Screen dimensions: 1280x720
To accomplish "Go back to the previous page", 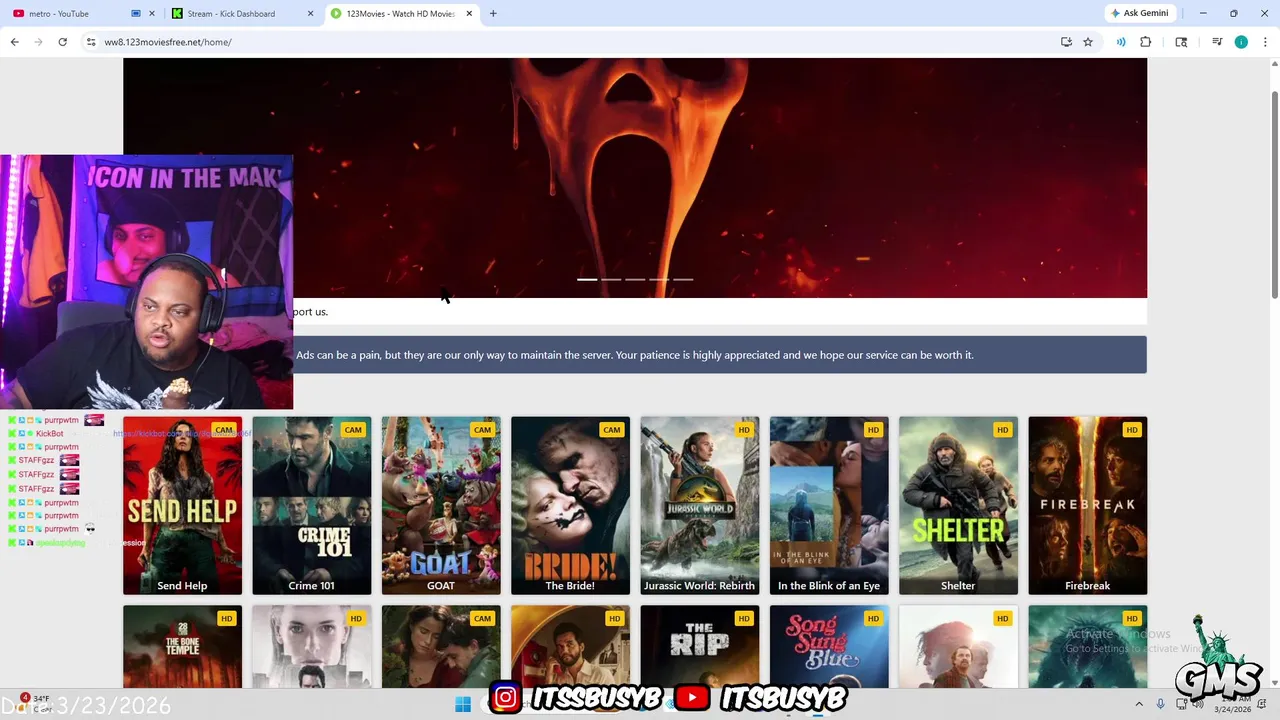I will (x=14, y=42).
